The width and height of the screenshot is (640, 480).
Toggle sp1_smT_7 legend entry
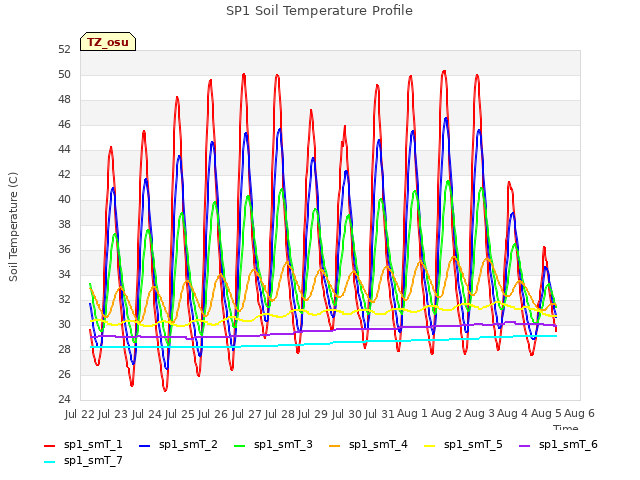(83, 461)
